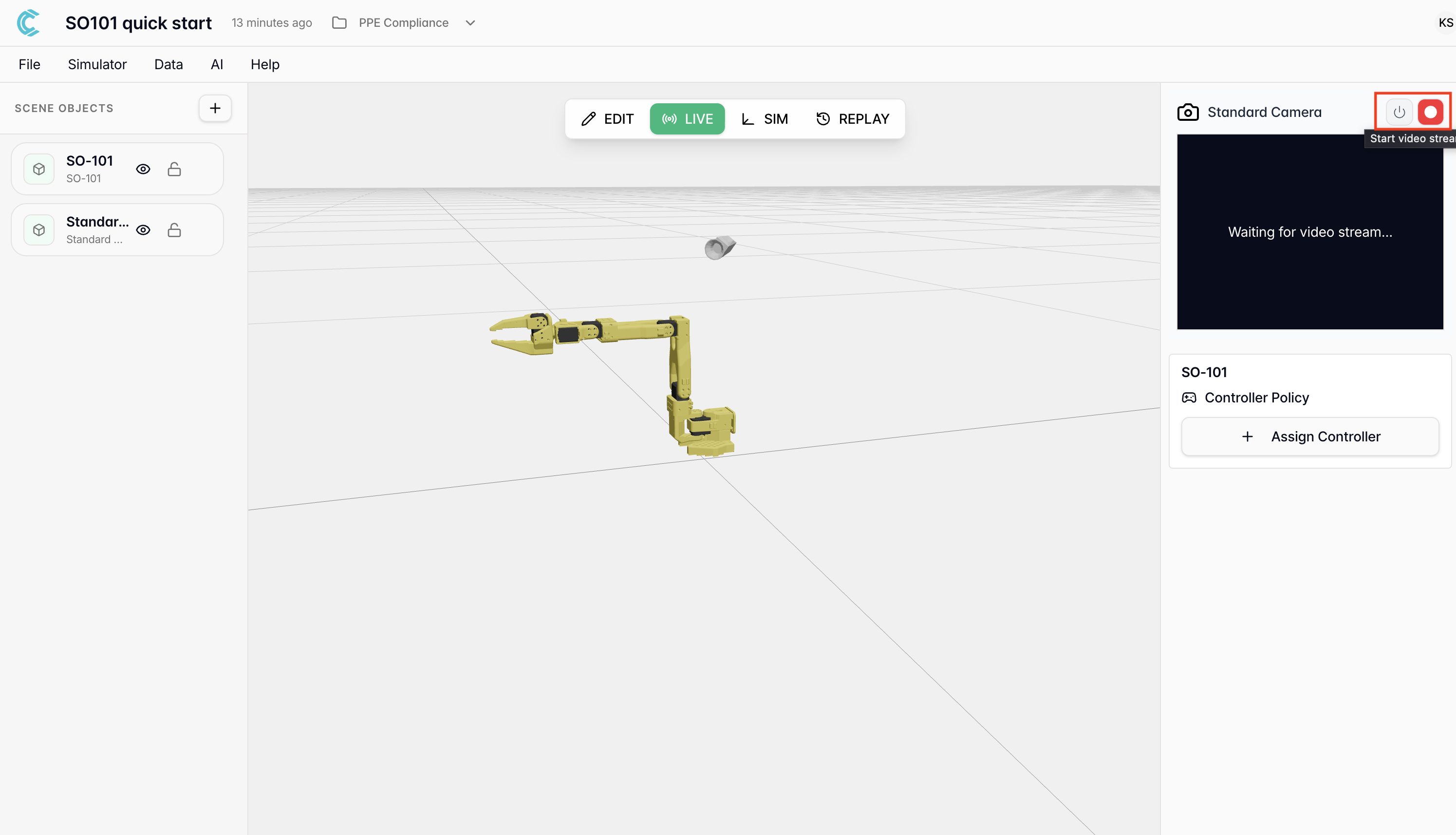Switch to REPLAY mode
This screenshot has height=835, width=1456.
(852, 119)
